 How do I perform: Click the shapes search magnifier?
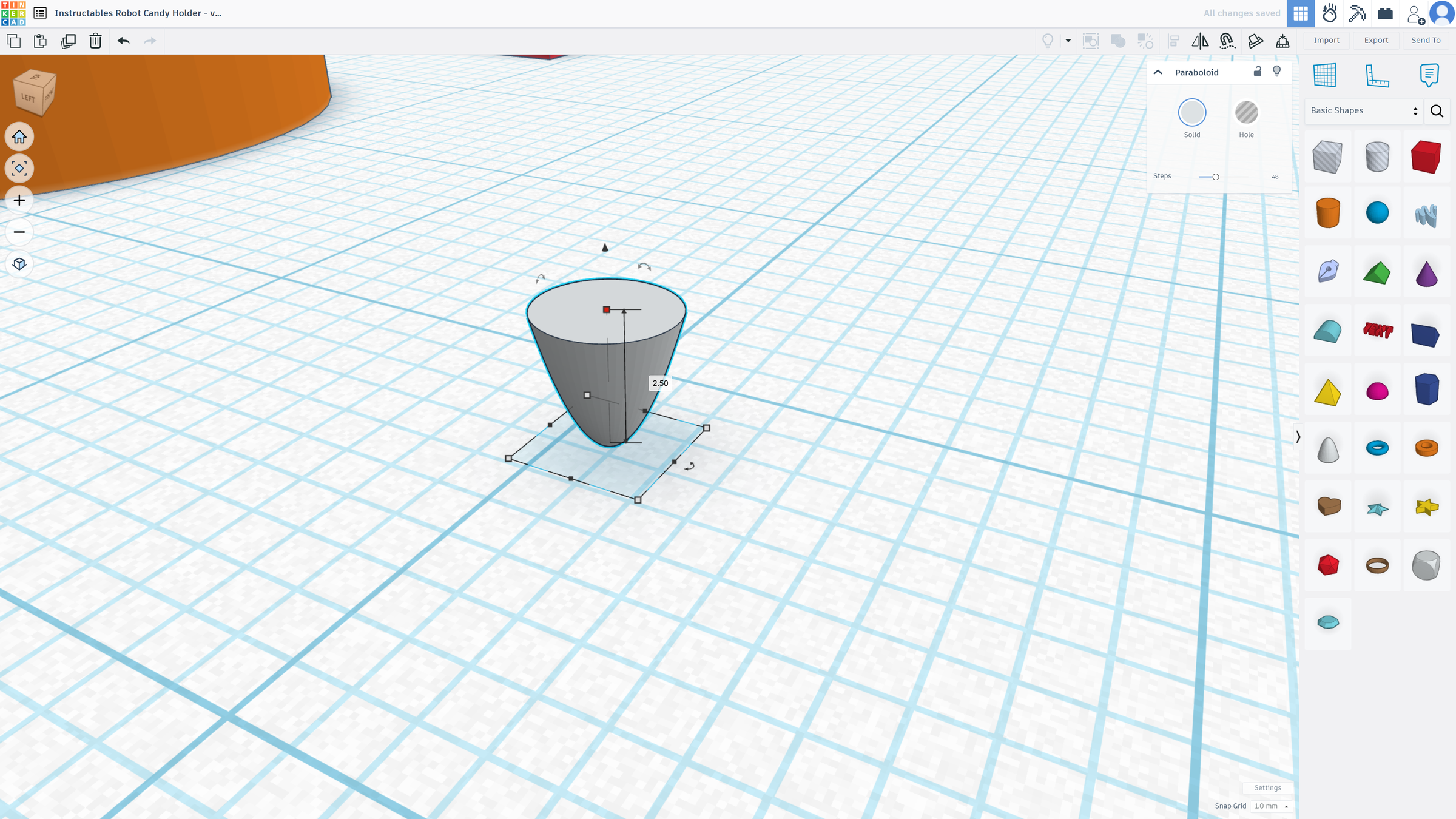pos(1437,110)
